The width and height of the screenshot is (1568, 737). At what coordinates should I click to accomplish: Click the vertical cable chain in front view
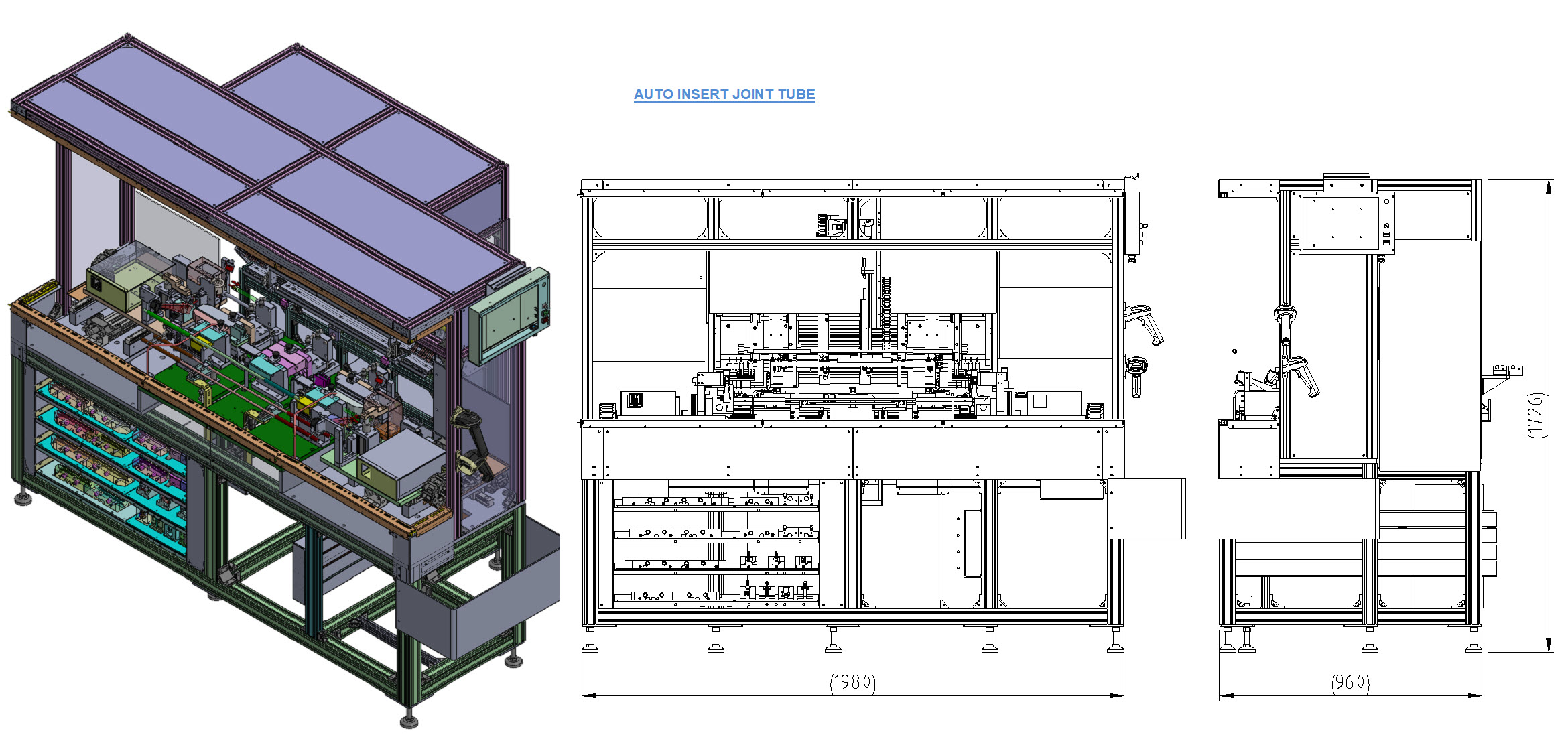(x=887, y=312)
